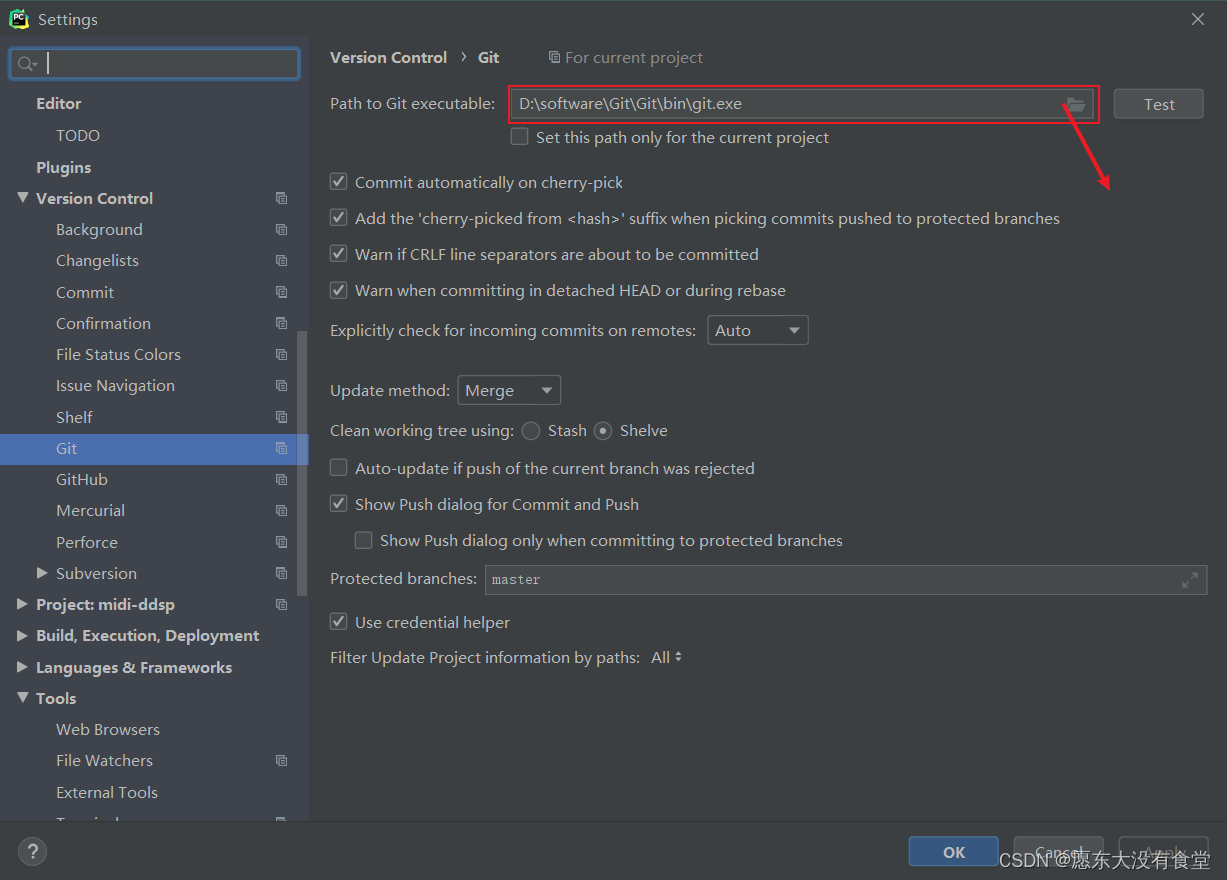Click the project-level icon beside Background

click(x=281, y=229)
